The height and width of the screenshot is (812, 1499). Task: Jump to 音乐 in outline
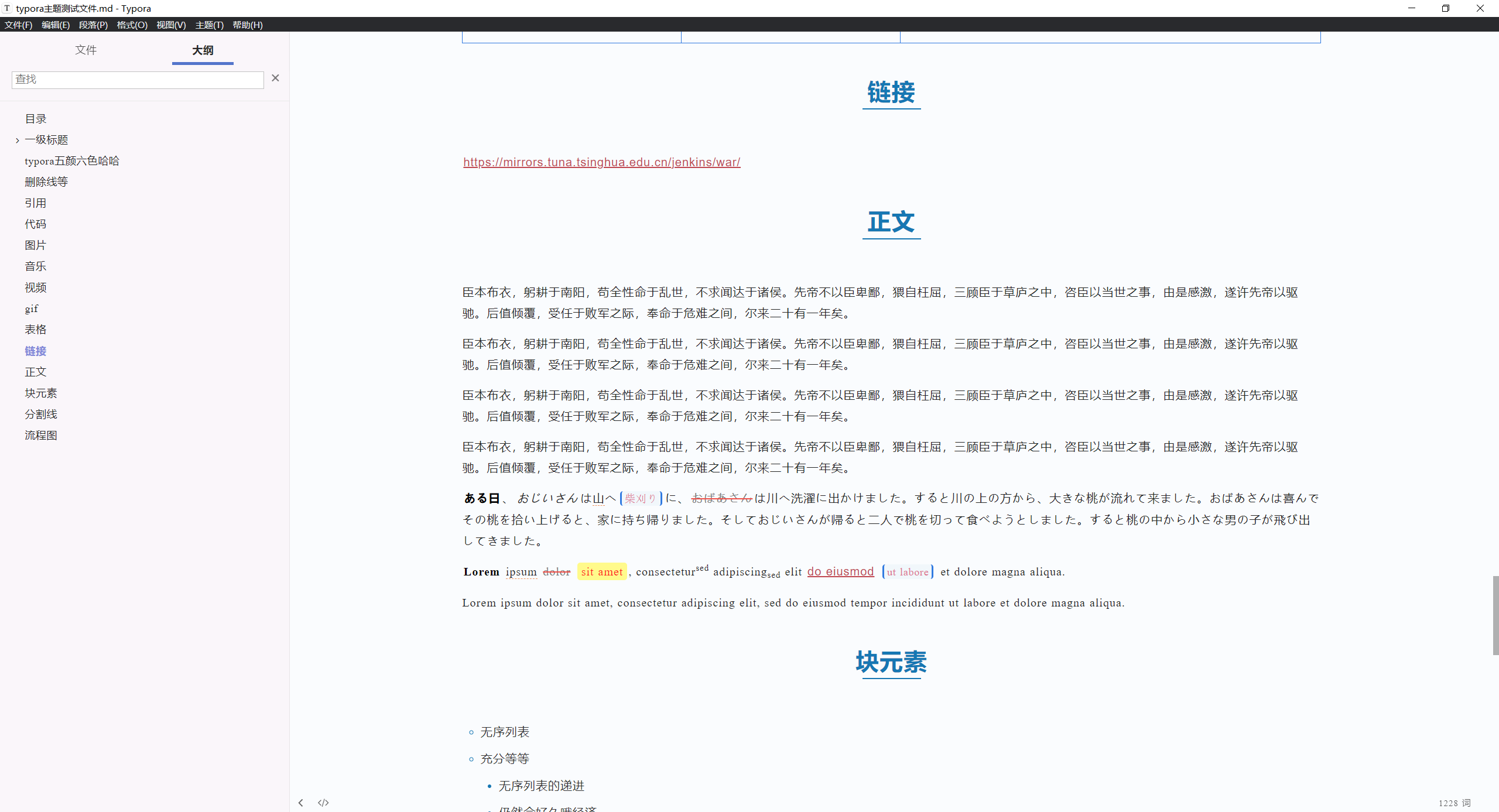(x=36, y=266)
